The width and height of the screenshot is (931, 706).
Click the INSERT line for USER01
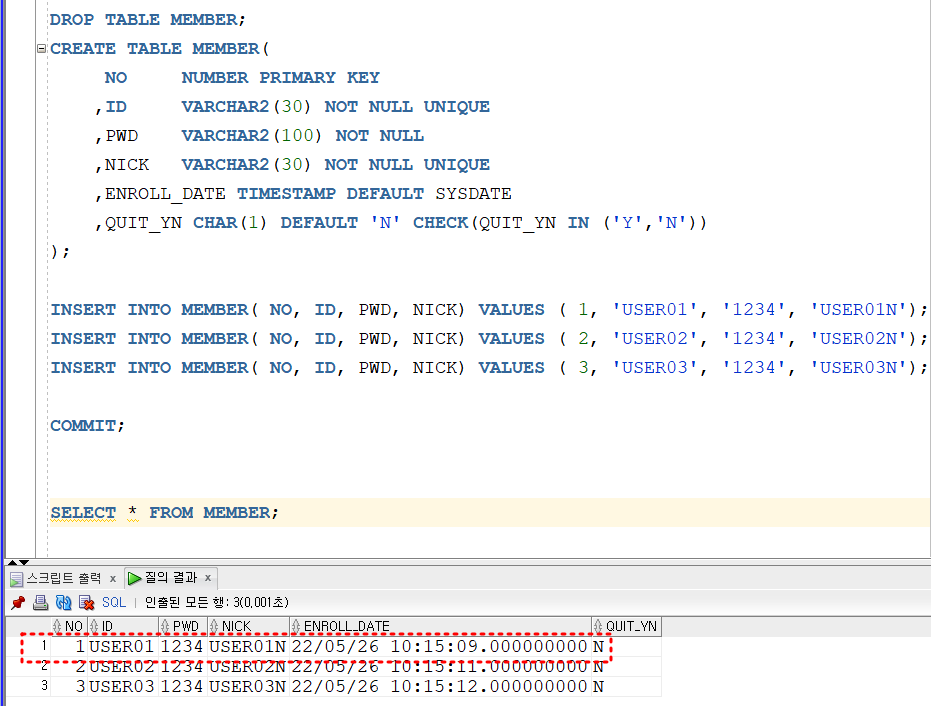(x=488, y=309)
